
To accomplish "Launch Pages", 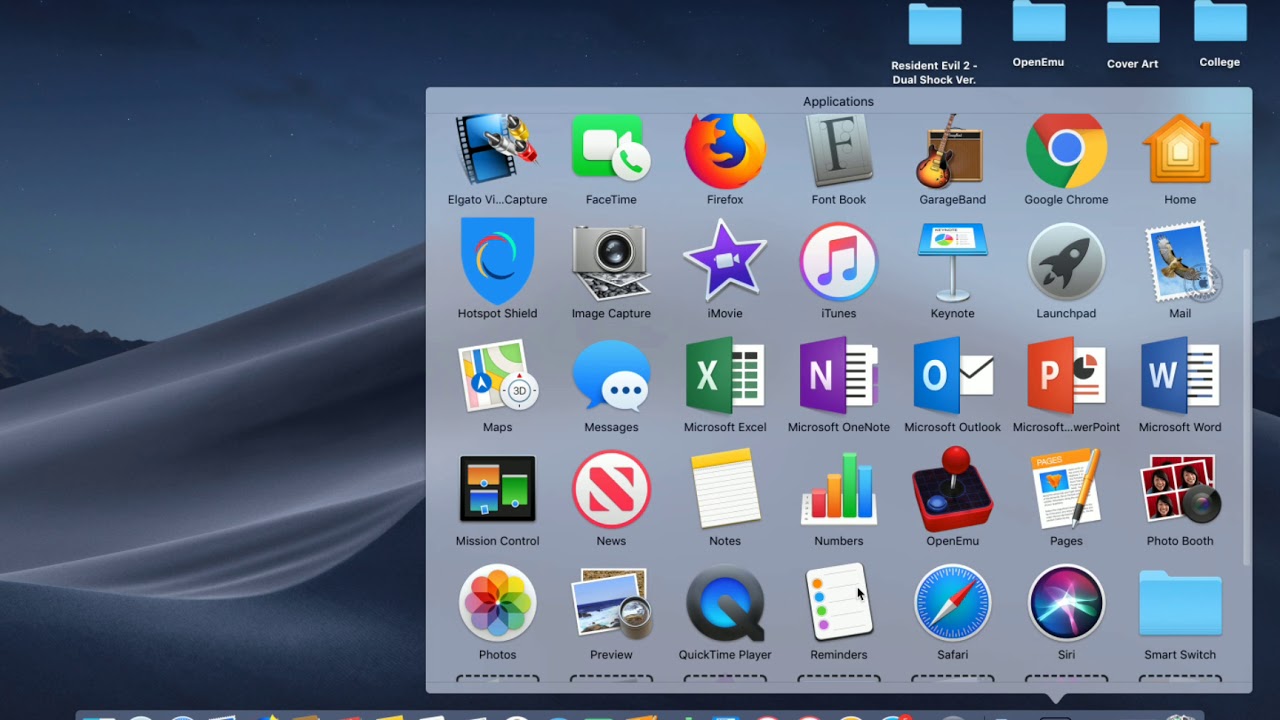I will pos(1066,489).
